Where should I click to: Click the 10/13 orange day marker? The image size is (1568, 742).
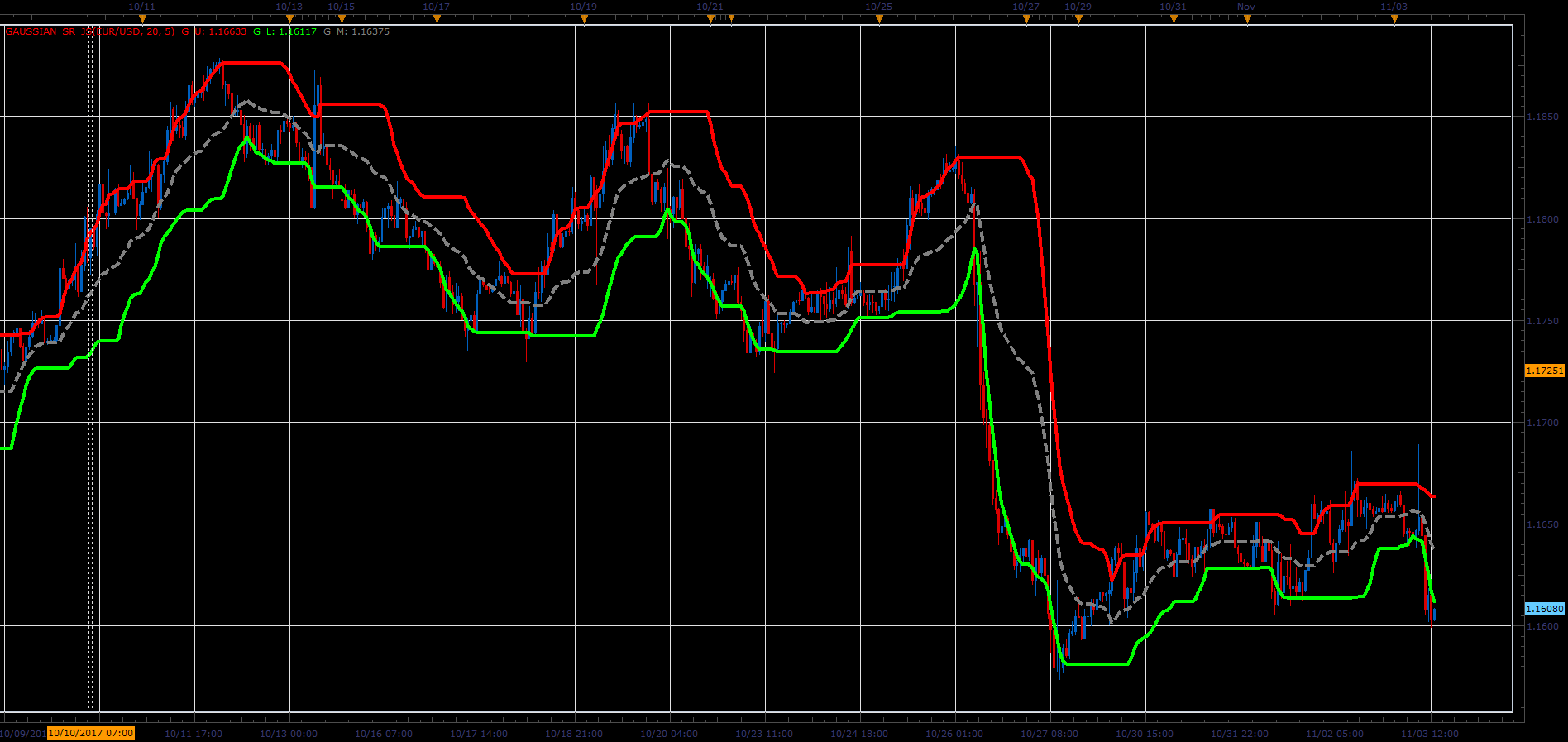289,18
